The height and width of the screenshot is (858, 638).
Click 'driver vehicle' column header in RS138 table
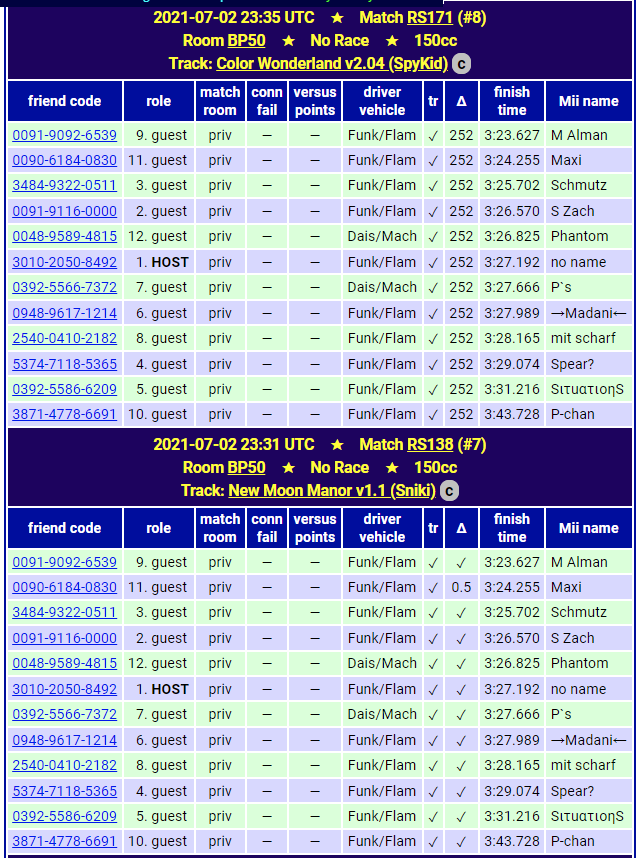tap(382, 527)
